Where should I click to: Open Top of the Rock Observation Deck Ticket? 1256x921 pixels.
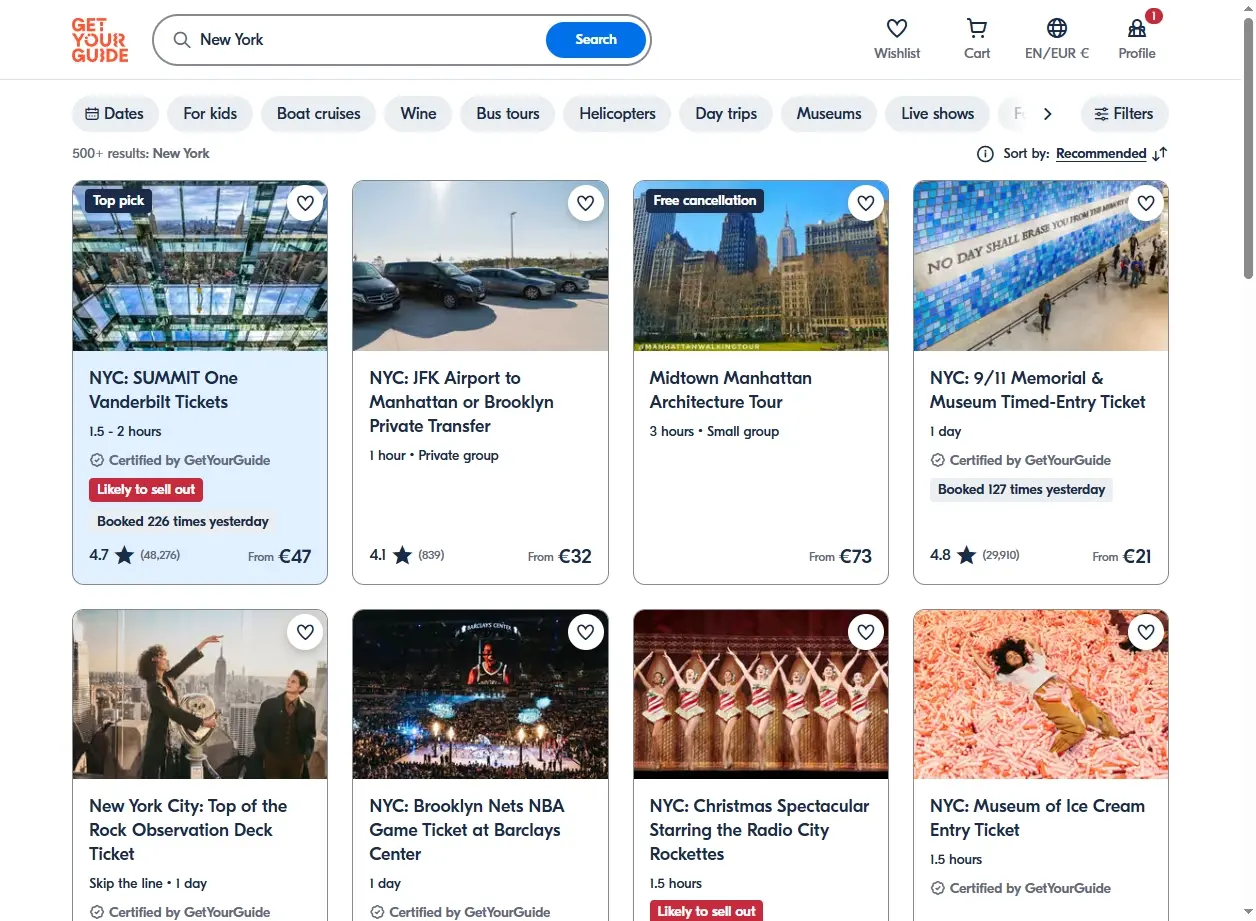[x=188, y=830]
